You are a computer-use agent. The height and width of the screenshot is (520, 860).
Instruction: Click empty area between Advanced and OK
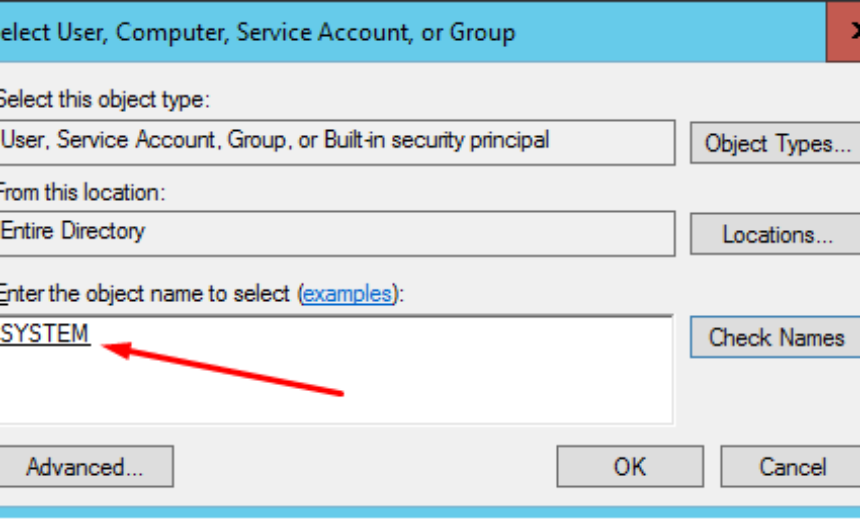(x=365, y=467)
